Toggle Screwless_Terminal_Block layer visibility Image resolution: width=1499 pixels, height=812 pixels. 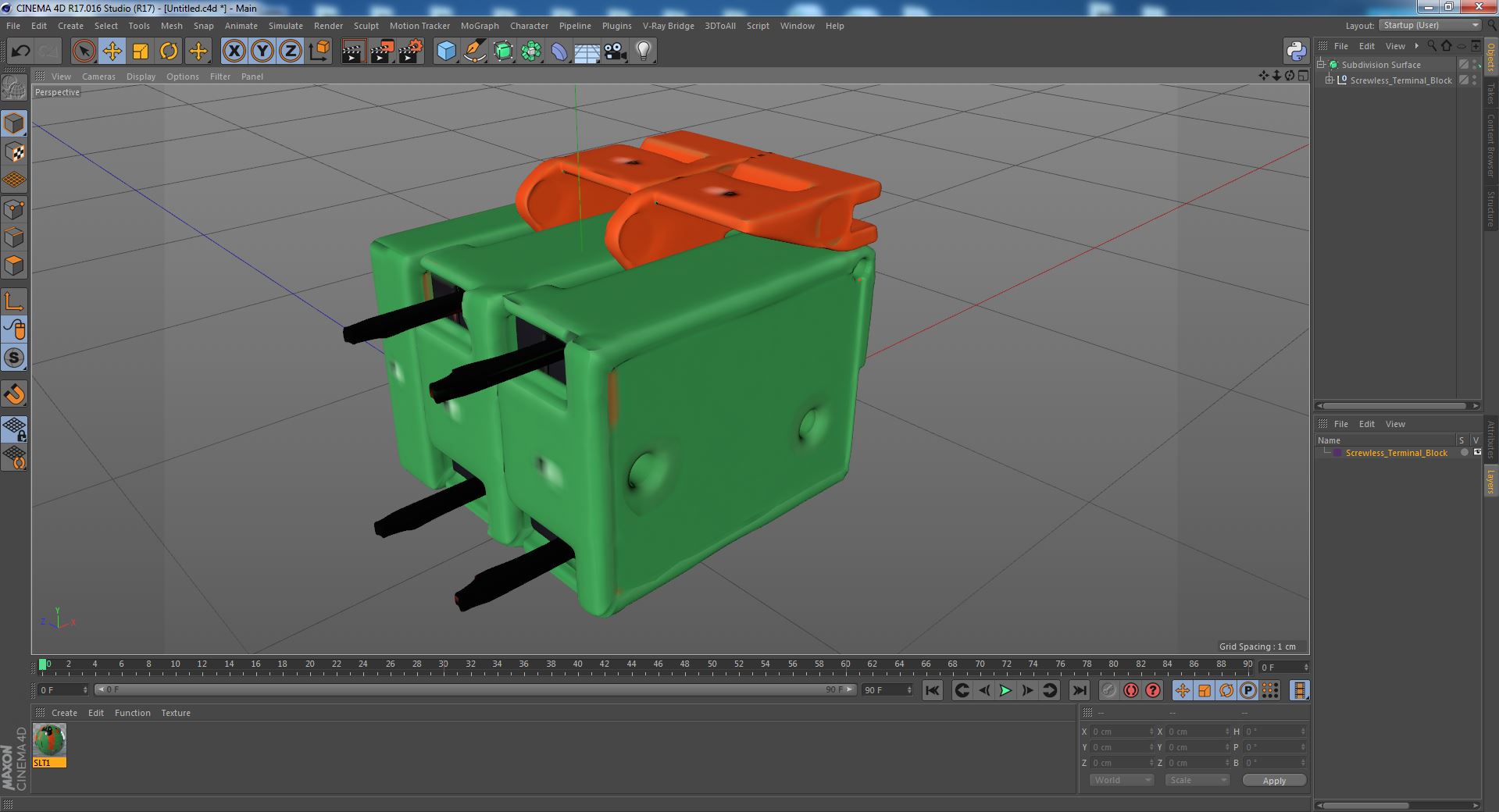1477,453
